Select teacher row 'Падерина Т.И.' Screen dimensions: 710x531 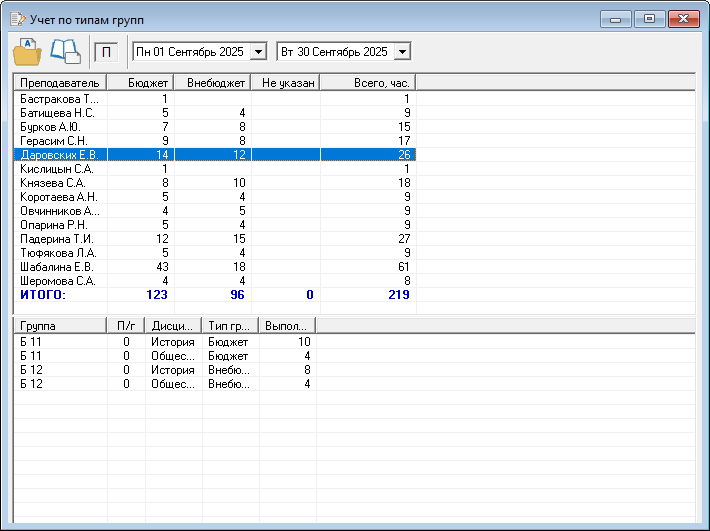[x=57, y=239]
